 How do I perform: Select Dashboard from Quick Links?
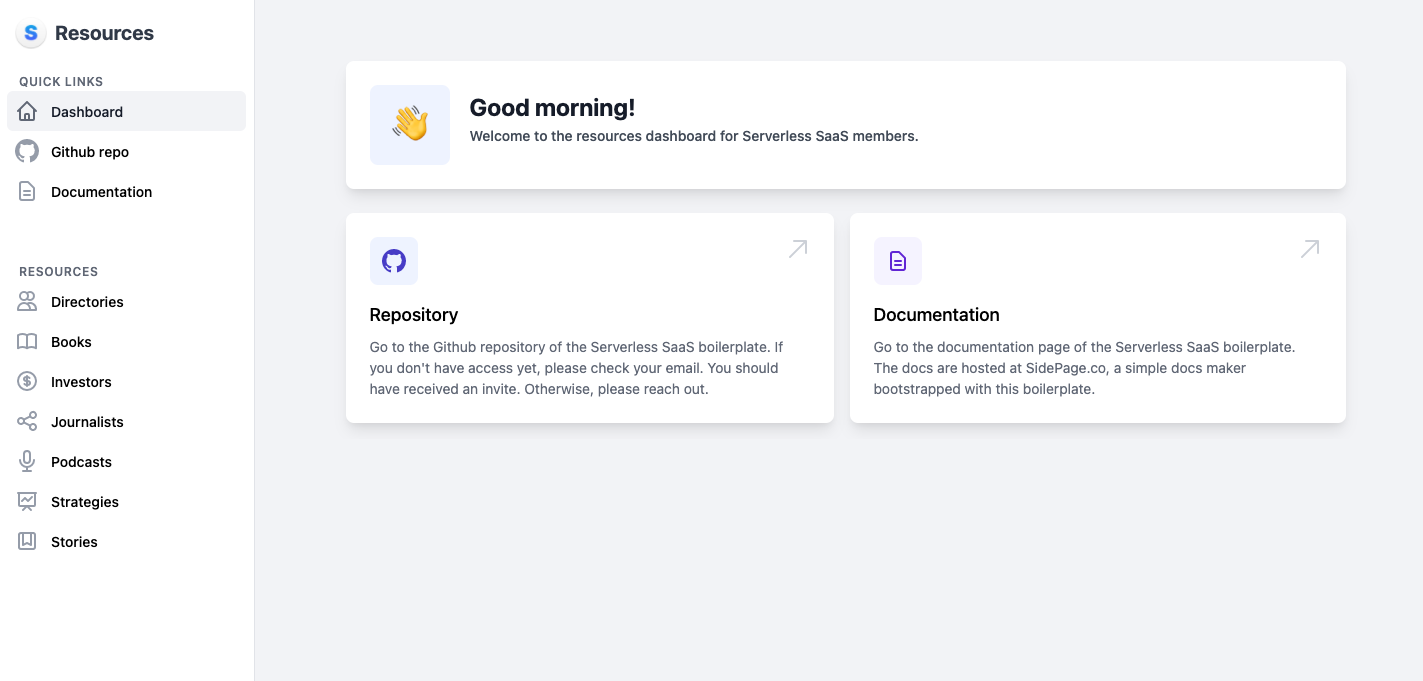click(x=87, y=111)
